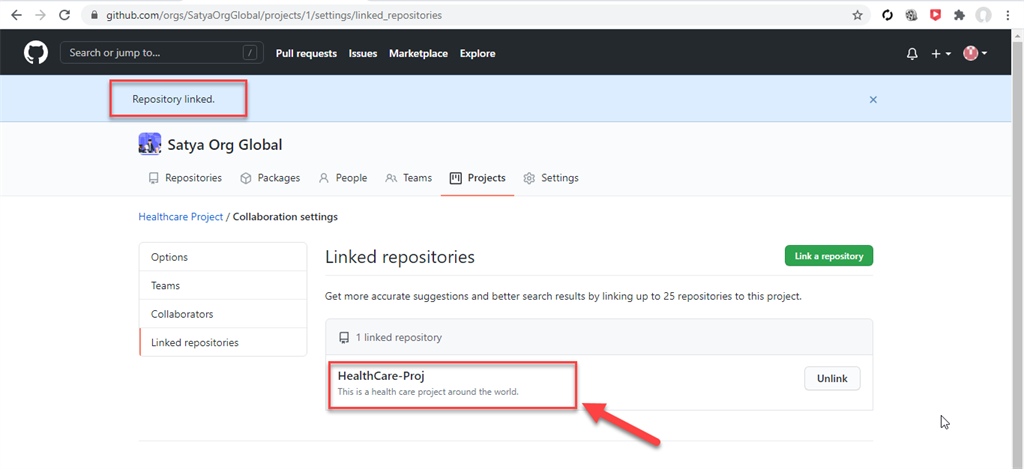Click the 'Link a repository' button
Image resolution: width=1024 pixels, height=469 pixels.
pos(828,256)
